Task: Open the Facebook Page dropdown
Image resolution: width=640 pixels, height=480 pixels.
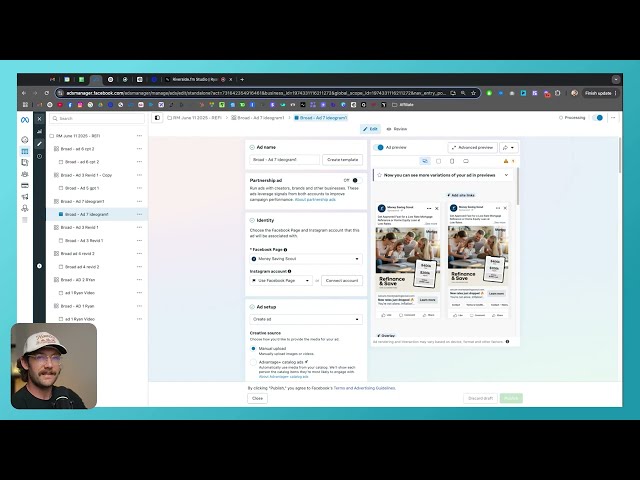Action: pyautogui.click(x=305, y=259)
